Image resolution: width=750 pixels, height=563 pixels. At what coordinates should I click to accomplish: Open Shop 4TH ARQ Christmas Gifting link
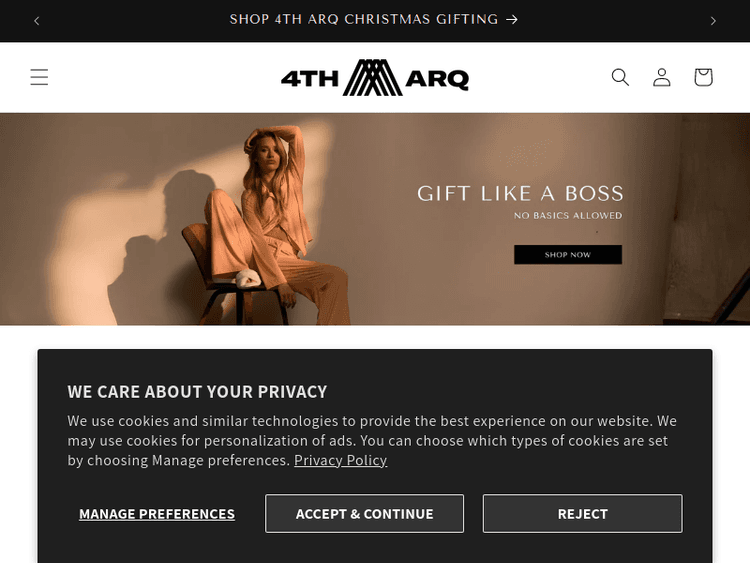tap(364, 19)
